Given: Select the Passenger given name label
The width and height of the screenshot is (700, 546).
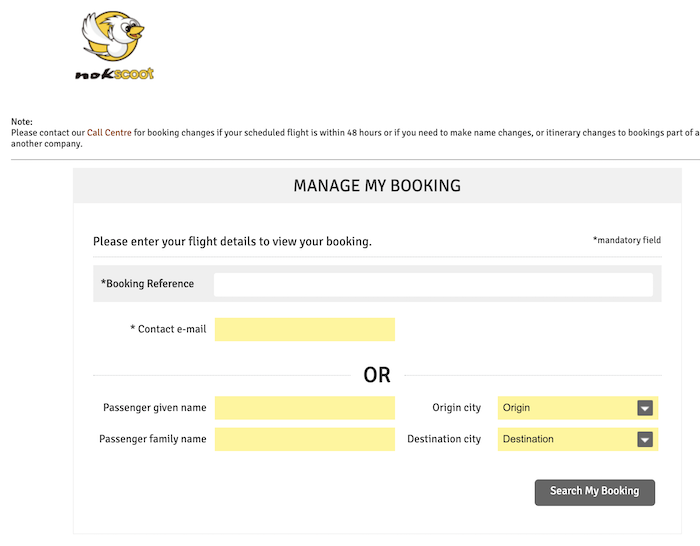Looking at the screenshot, I should [x=155, y=408].
